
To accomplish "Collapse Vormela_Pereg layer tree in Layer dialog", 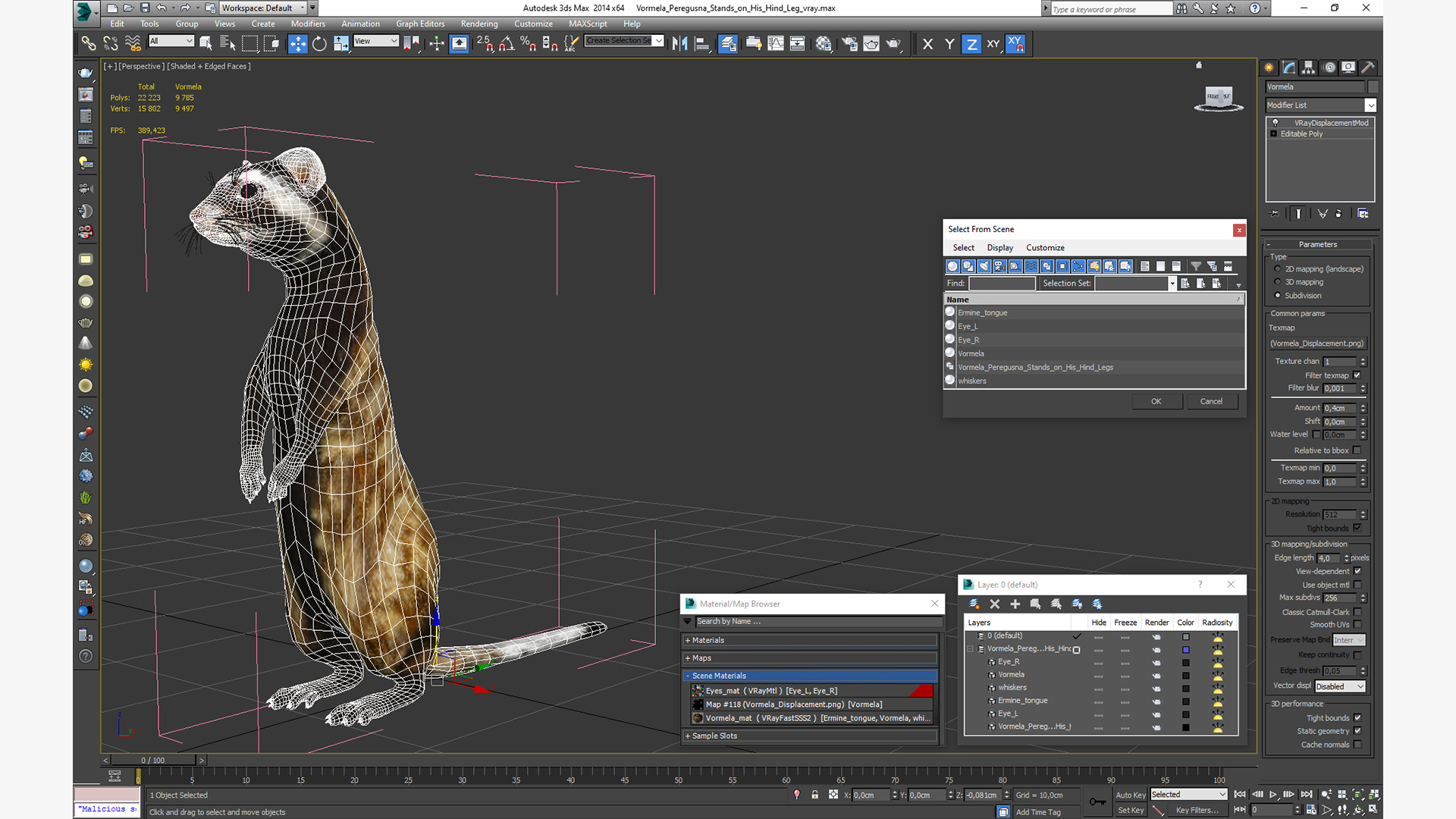I will (970, 649).
